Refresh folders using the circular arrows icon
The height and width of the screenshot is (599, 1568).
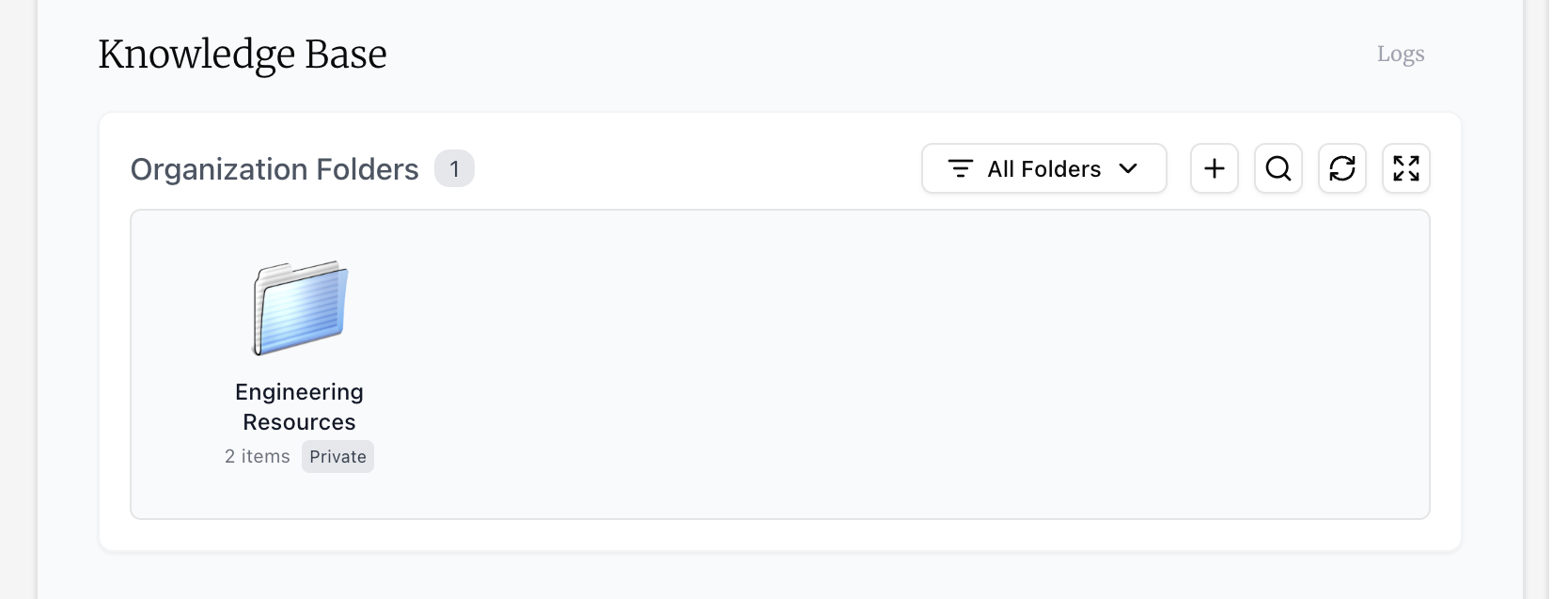pos(1341,168)
